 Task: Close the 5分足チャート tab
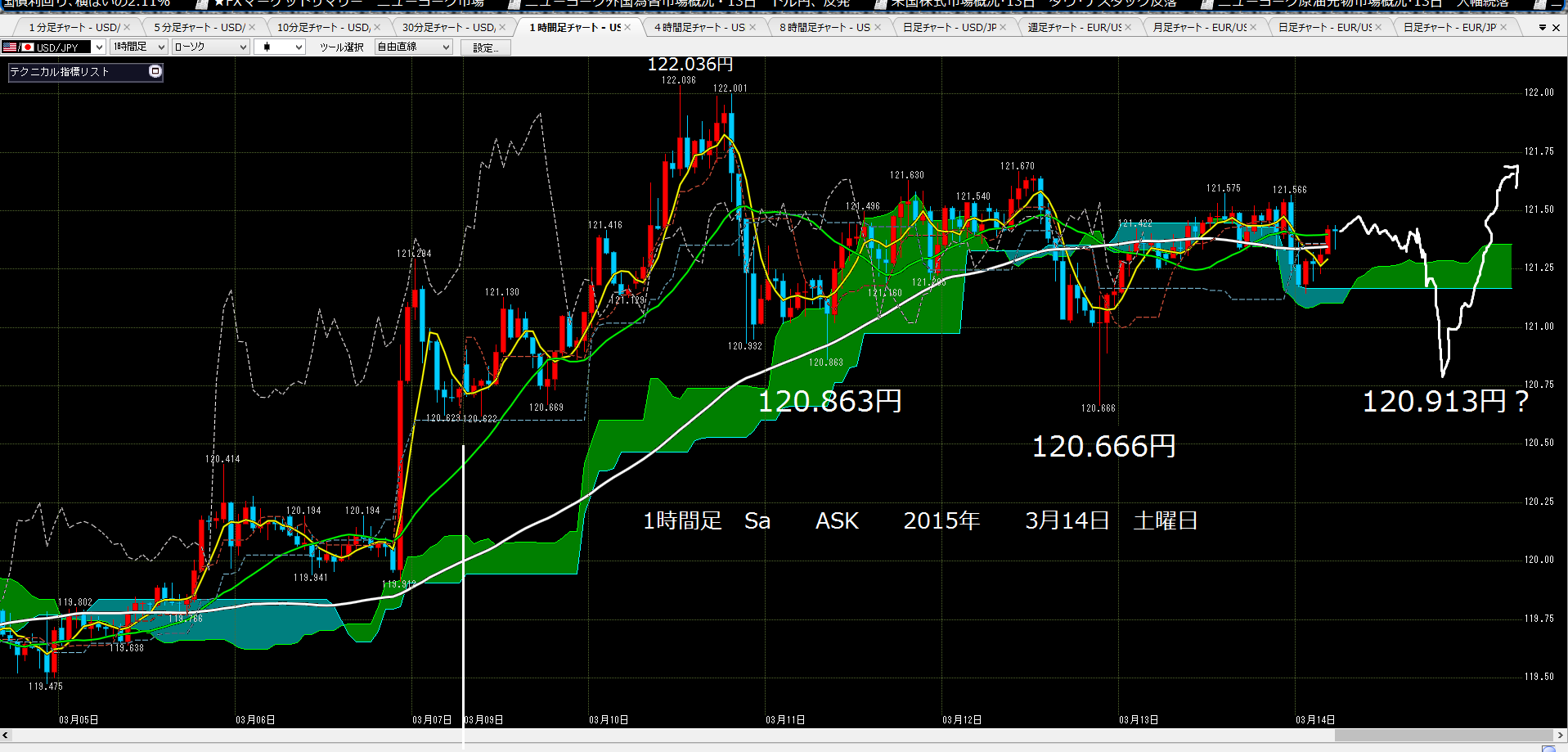[252, 27]
